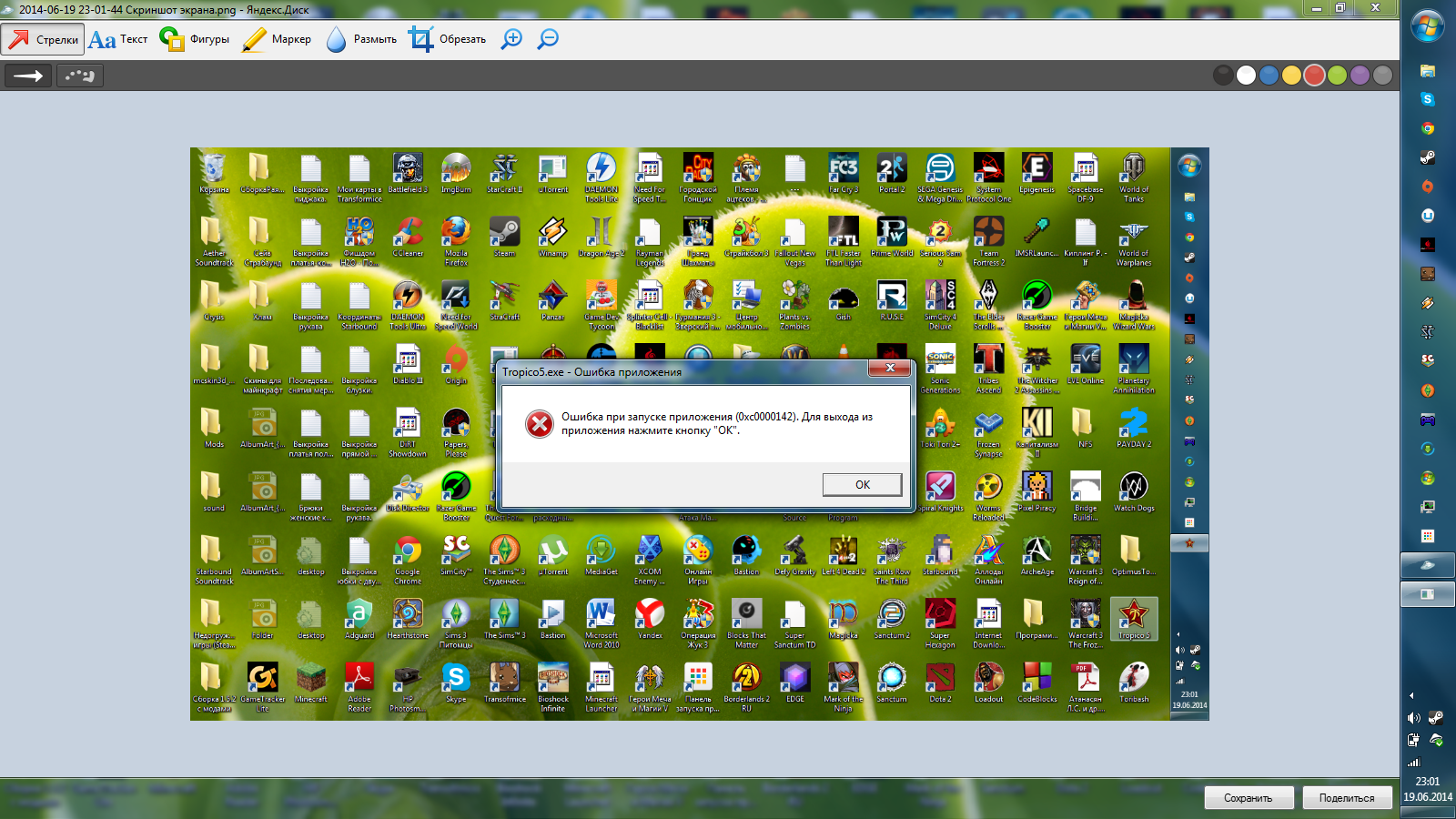The height and width of the screenshot is (819, 1456).
Task: Switch to the second active taskbar window
Action: [1428, 594]
